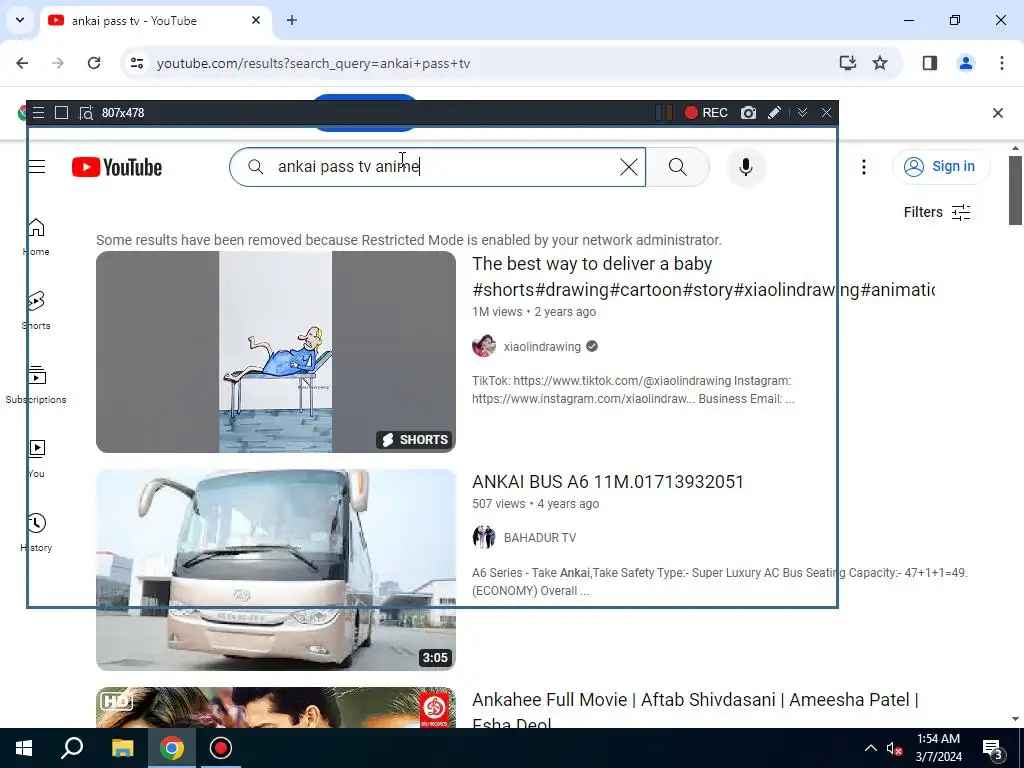Start voice search with the microphone

point(745,167)
